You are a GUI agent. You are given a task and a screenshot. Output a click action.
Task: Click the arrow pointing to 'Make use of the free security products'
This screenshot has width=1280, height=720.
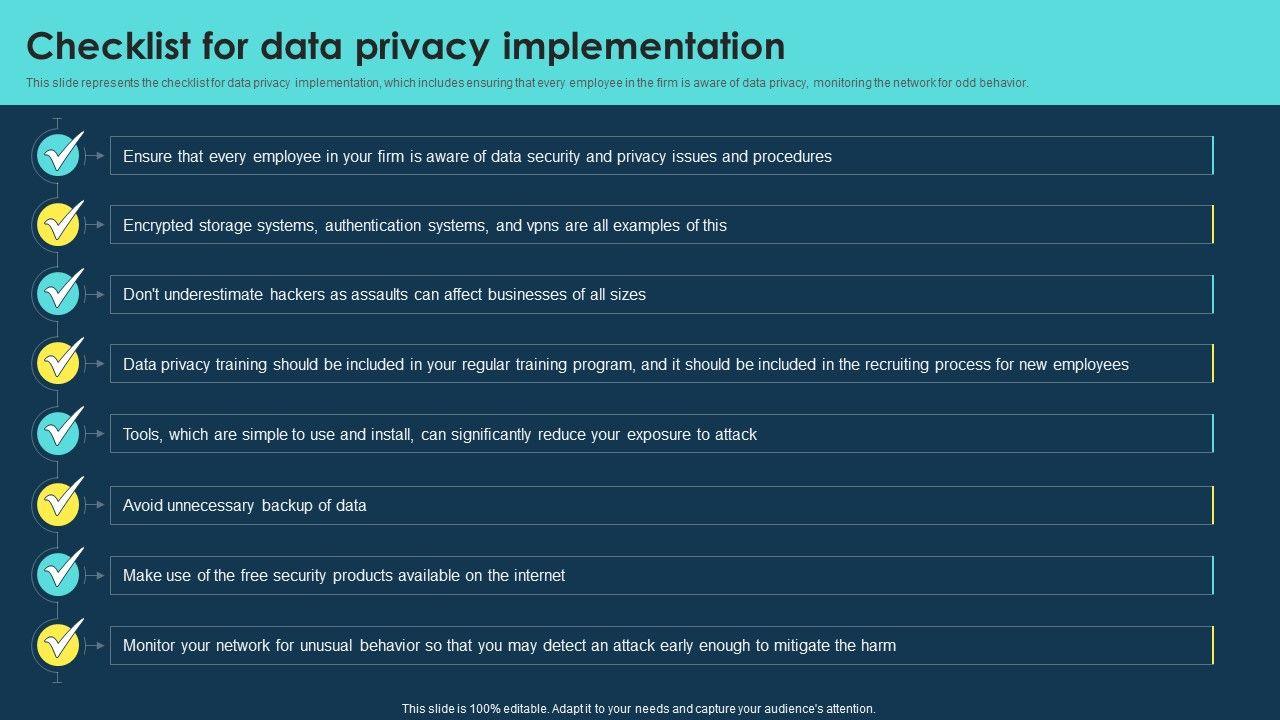click(x=96, y=576)
